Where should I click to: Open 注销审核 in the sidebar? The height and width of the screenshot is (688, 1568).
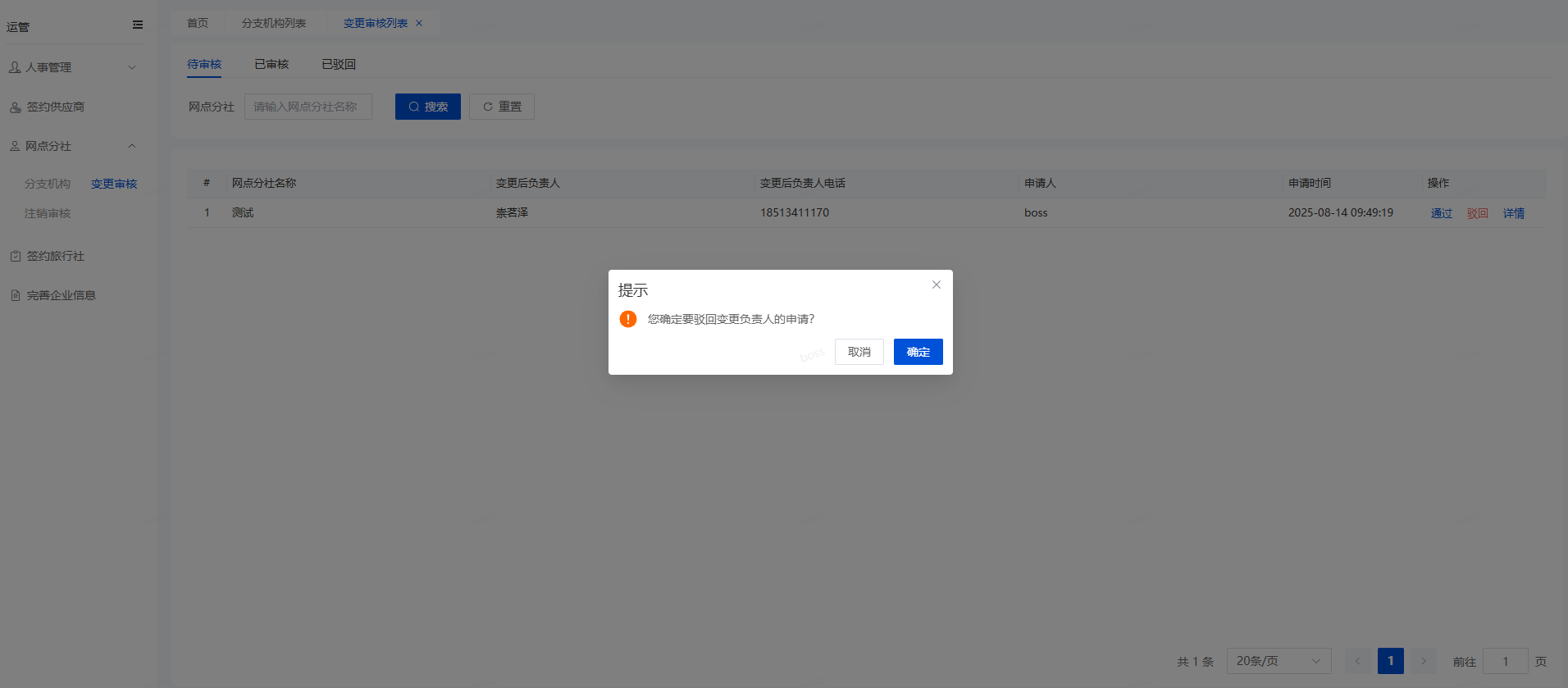click(48, 213)
